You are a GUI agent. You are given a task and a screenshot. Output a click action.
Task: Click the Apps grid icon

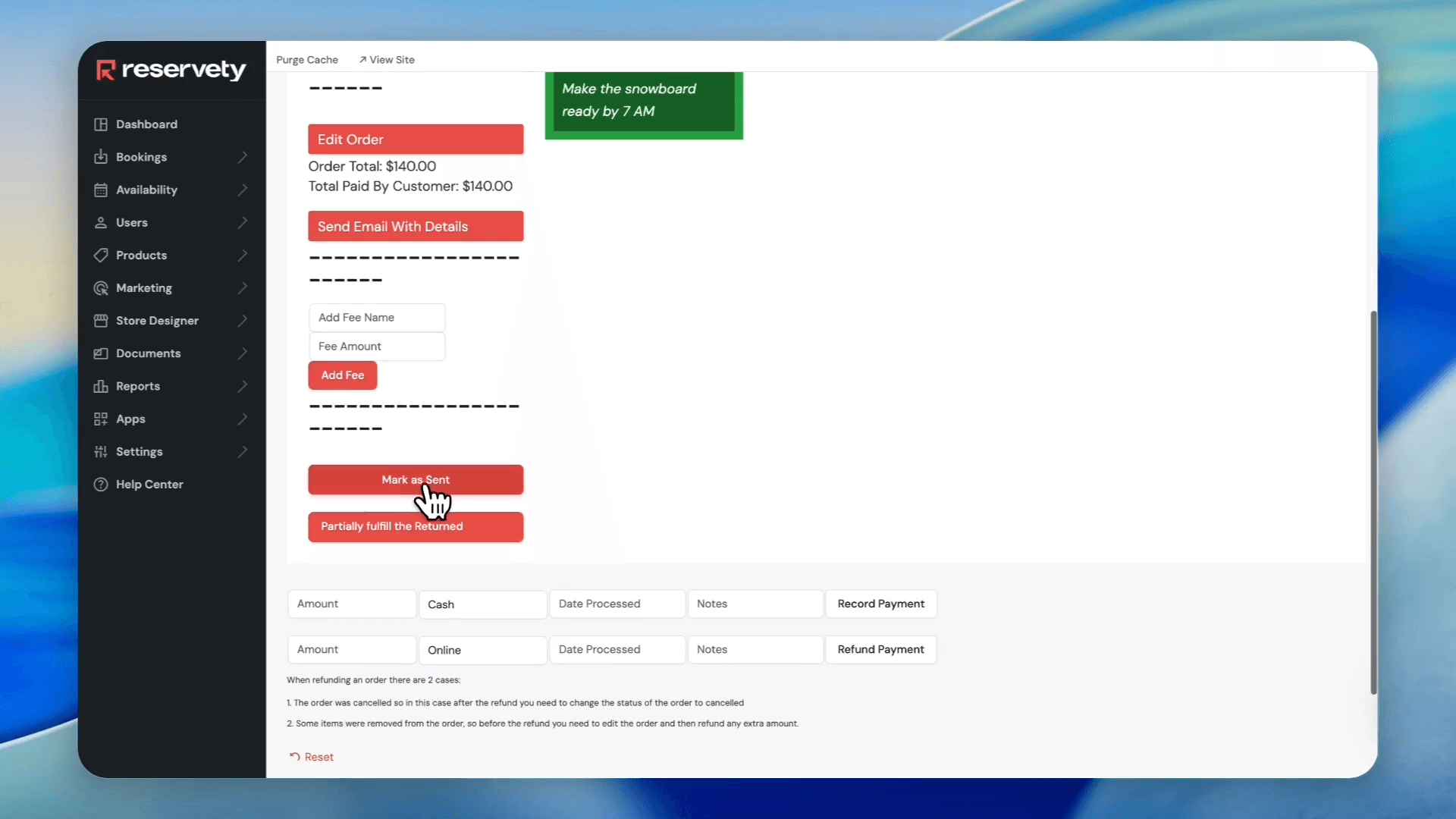(100, 419)
